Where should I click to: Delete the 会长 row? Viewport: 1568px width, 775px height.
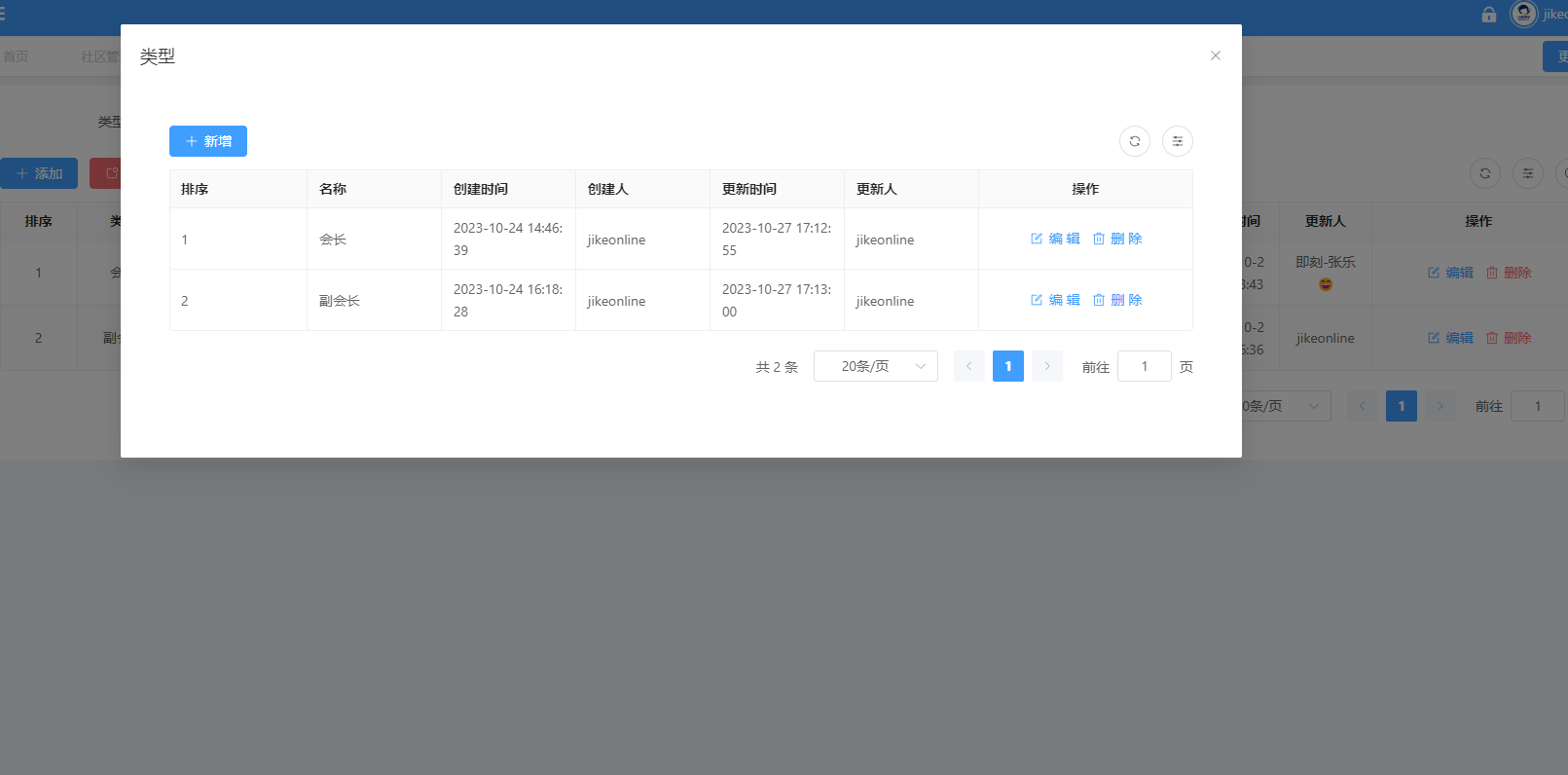[1117, 239]
